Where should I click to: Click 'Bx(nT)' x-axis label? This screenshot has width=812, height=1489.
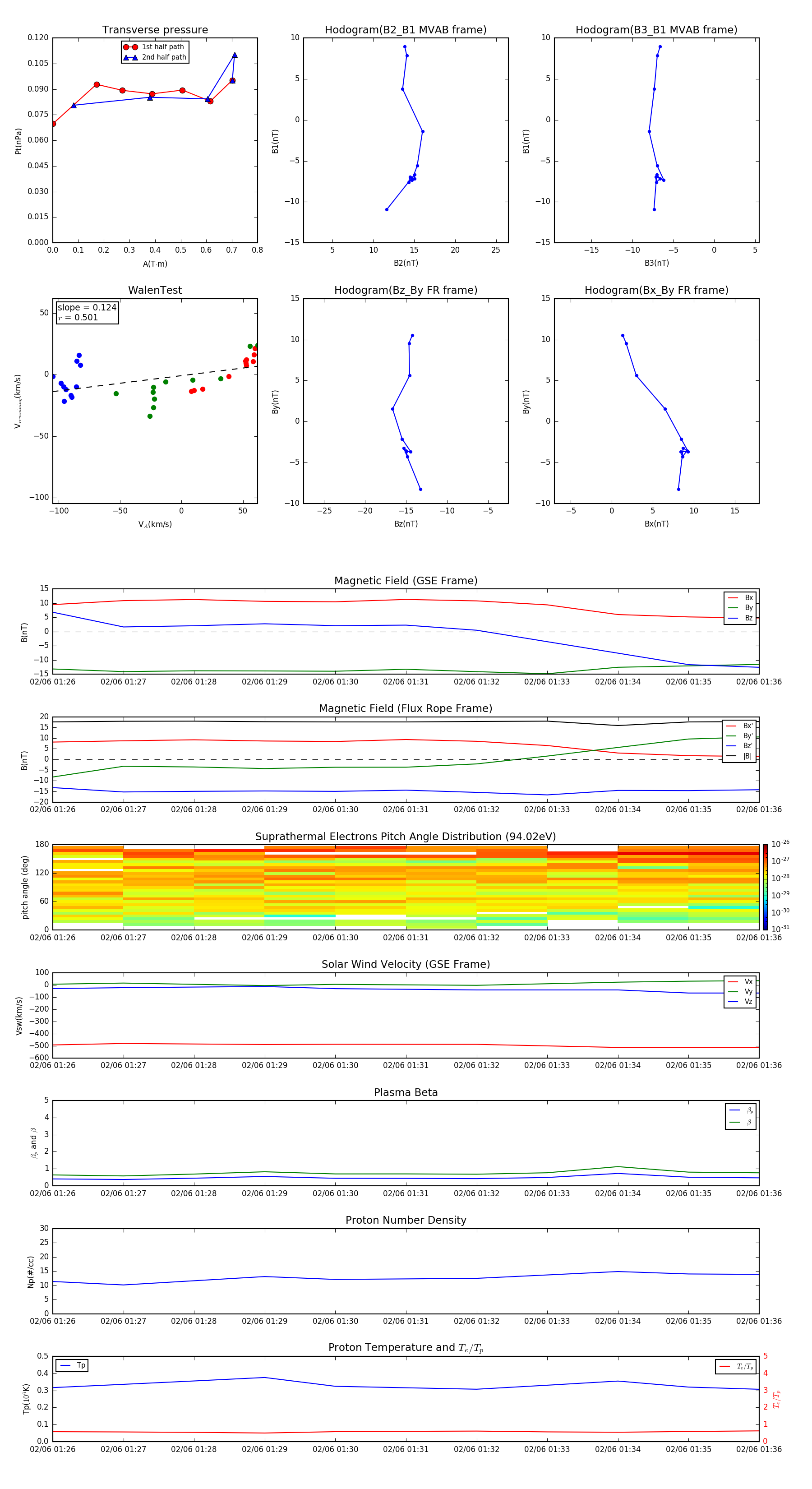point(656,524)
